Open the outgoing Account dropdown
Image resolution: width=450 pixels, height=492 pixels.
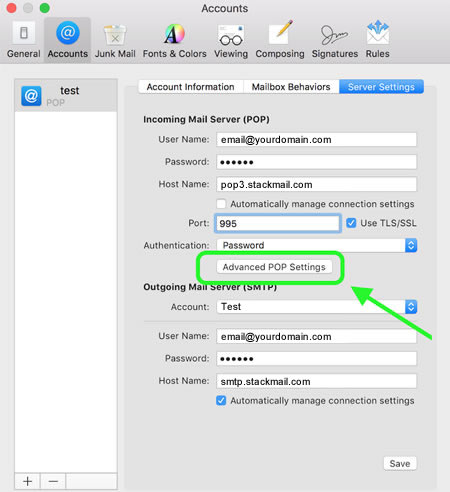(x=317, y=307)
